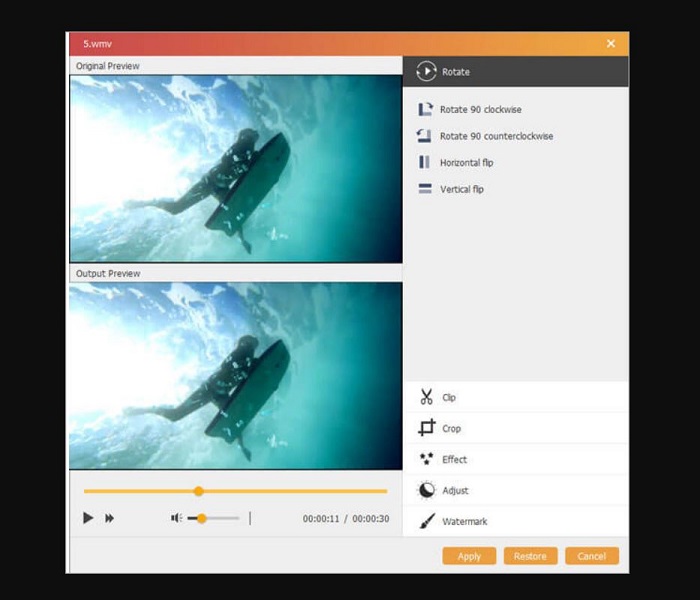The height and width of the screenshot is (600, 700).
Task: Click the "Original Preview" heading
Action: pos(108,66)
